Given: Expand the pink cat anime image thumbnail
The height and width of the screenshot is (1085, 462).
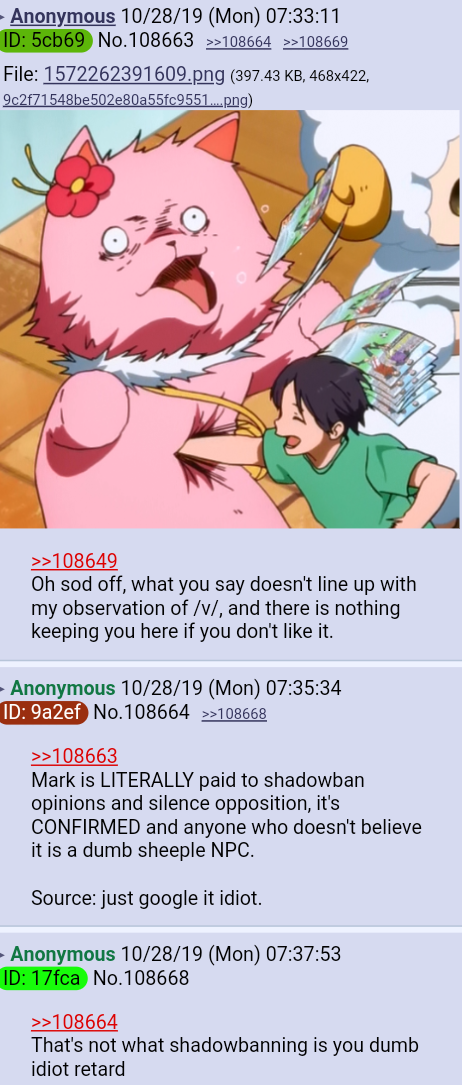Looking at the screenshot, I should click(230, 319).
